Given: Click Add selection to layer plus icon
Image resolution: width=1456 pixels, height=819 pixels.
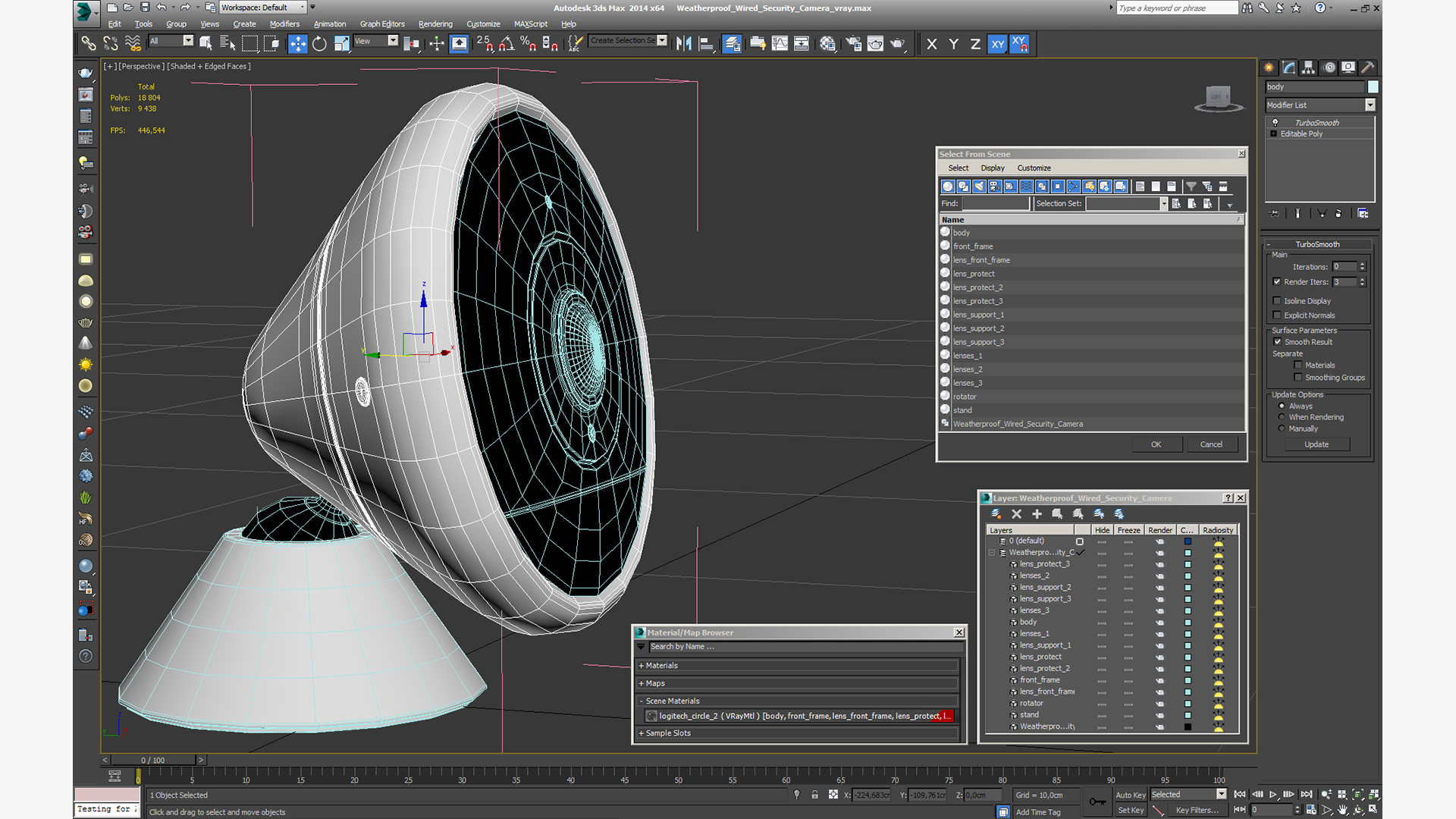Looking at the screenshot, I should tap(1037, 513).
